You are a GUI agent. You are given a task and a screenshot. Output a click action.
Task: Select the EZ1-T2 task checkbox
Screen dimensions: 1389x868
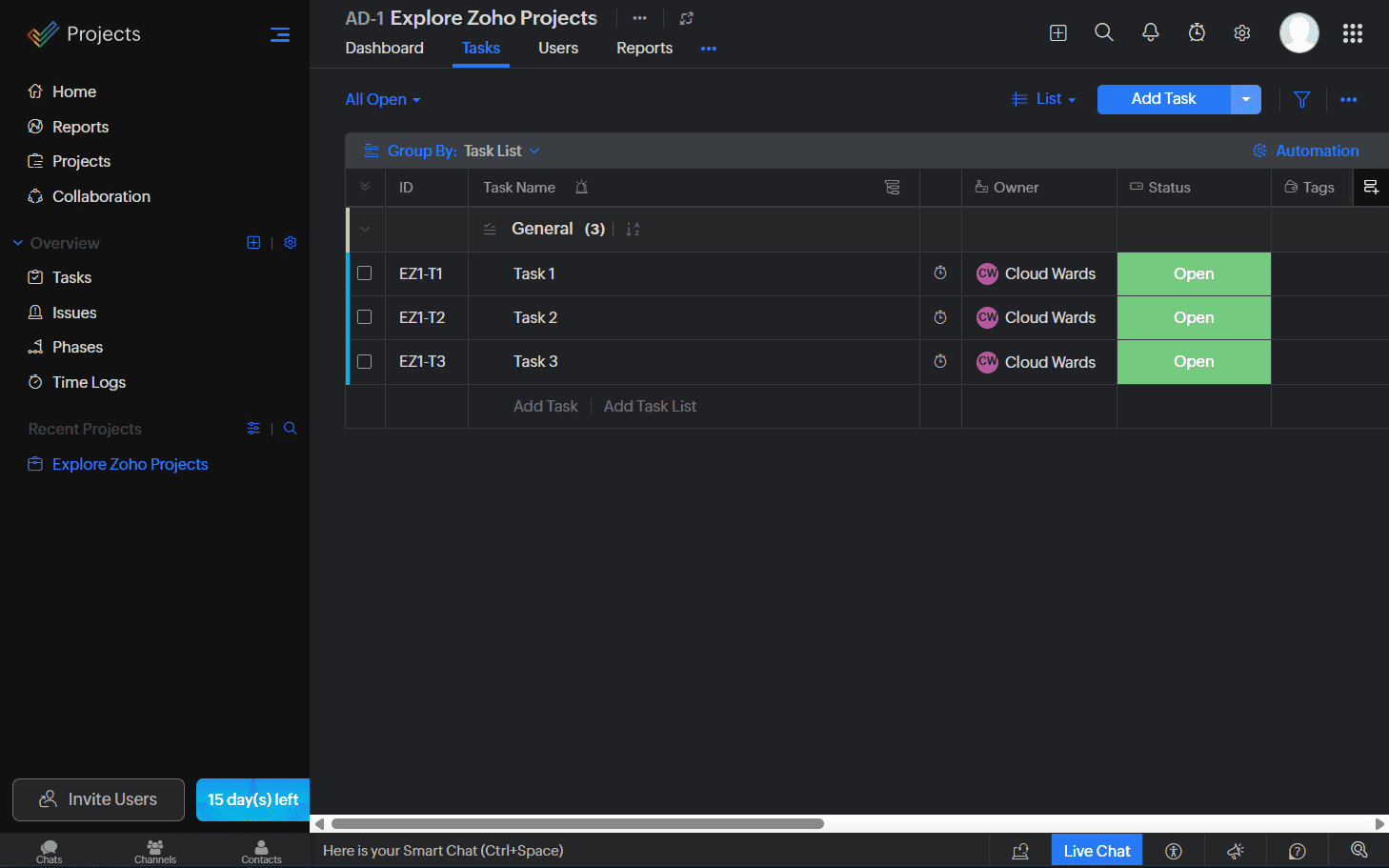pyautogui.click(x=364, y=317)
